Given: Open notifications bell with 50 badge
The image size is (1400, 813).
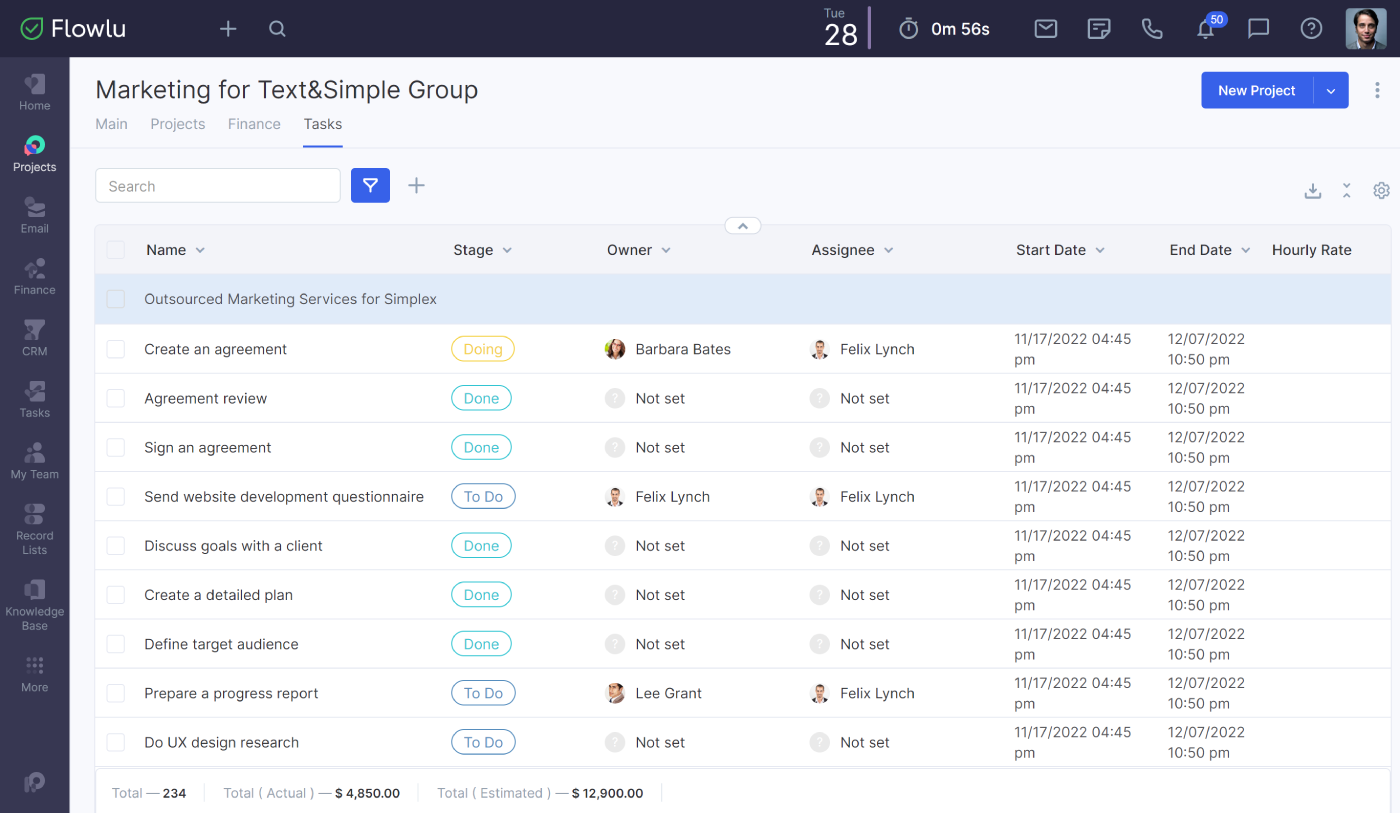Looking at the screenshot, I should click(1207, 28).
